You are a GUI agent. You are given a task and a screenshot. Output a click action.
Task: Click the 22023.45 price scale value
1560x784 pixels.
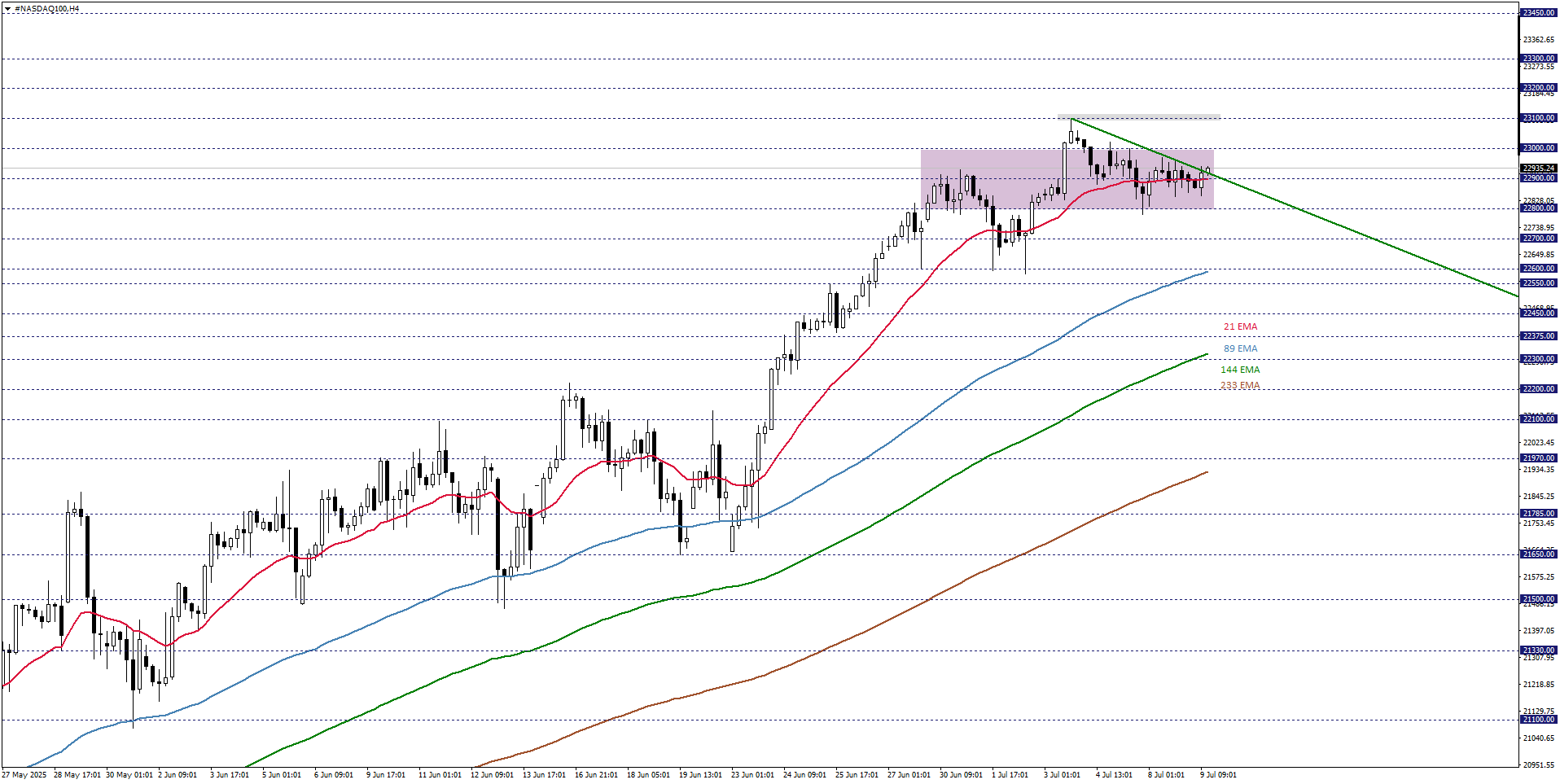(x=1539, y=443)
